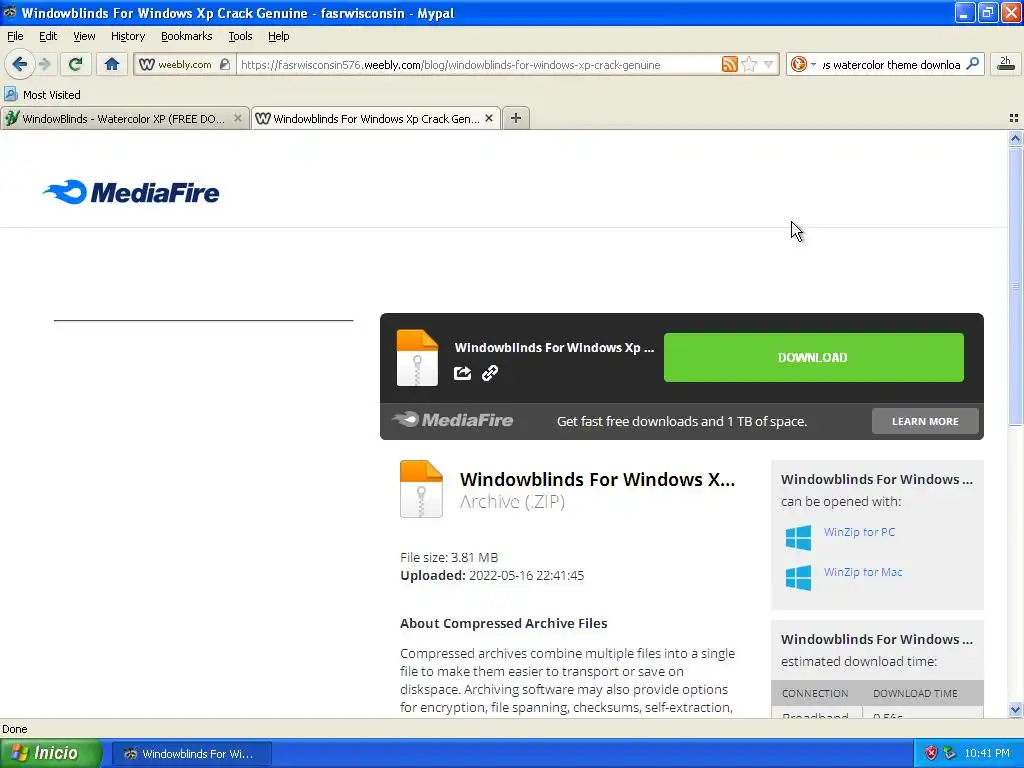Open the Bookmarks menu
This screenshot has height=768, width=1024.
click(x=187, y=36)
